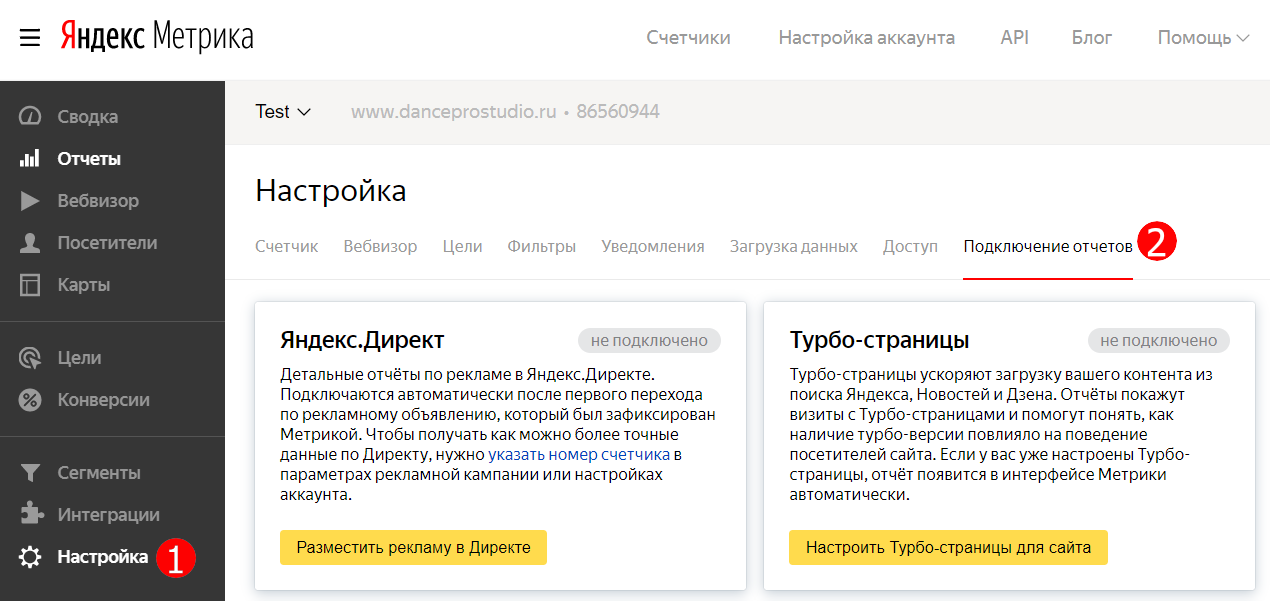This screenshot has width=1270, height=601.
Task: Open the hamburger menu icon
Action: click(x=30, y=38)
